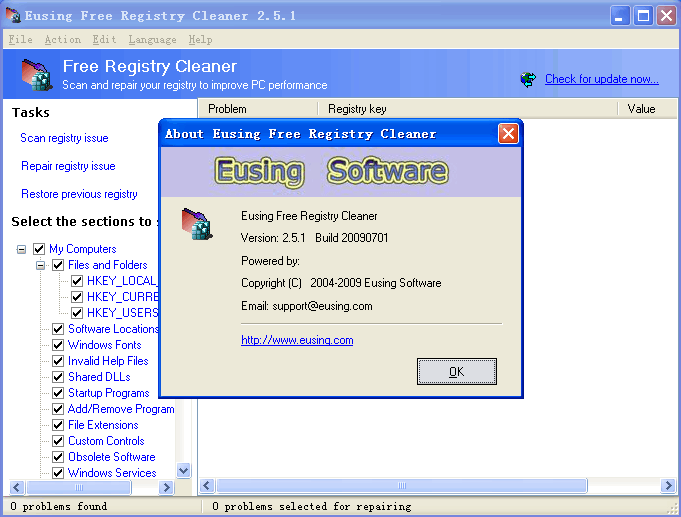Click the sections tree horizontal scrollbar thumb

click(x=79, y=487)
